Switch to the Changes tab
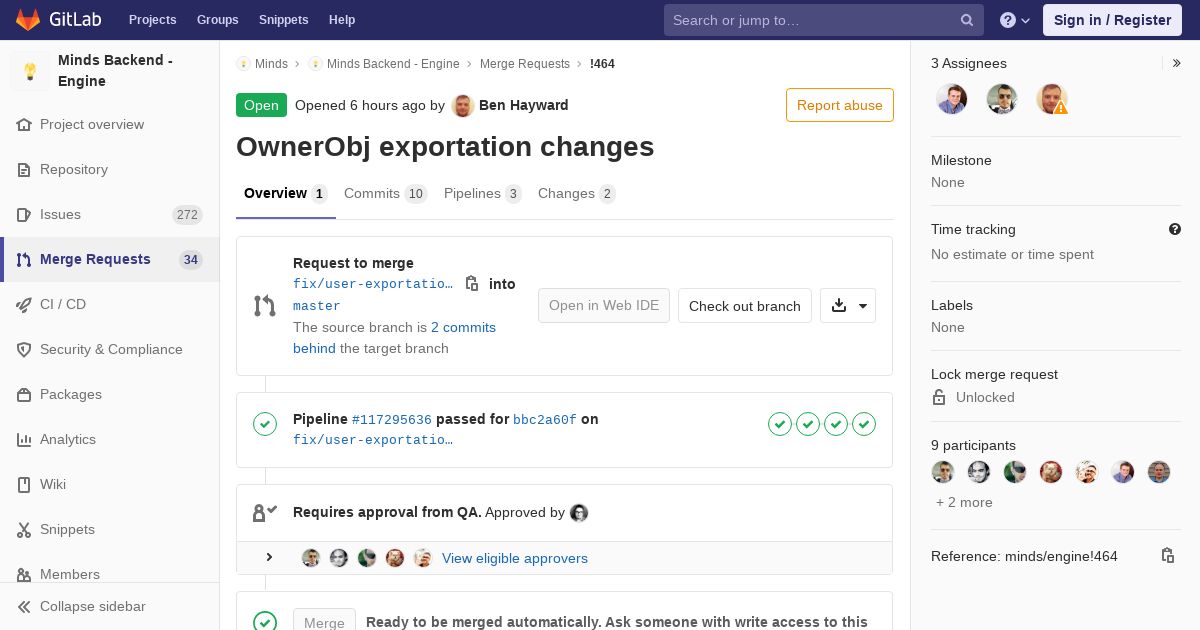 point(576,193)
